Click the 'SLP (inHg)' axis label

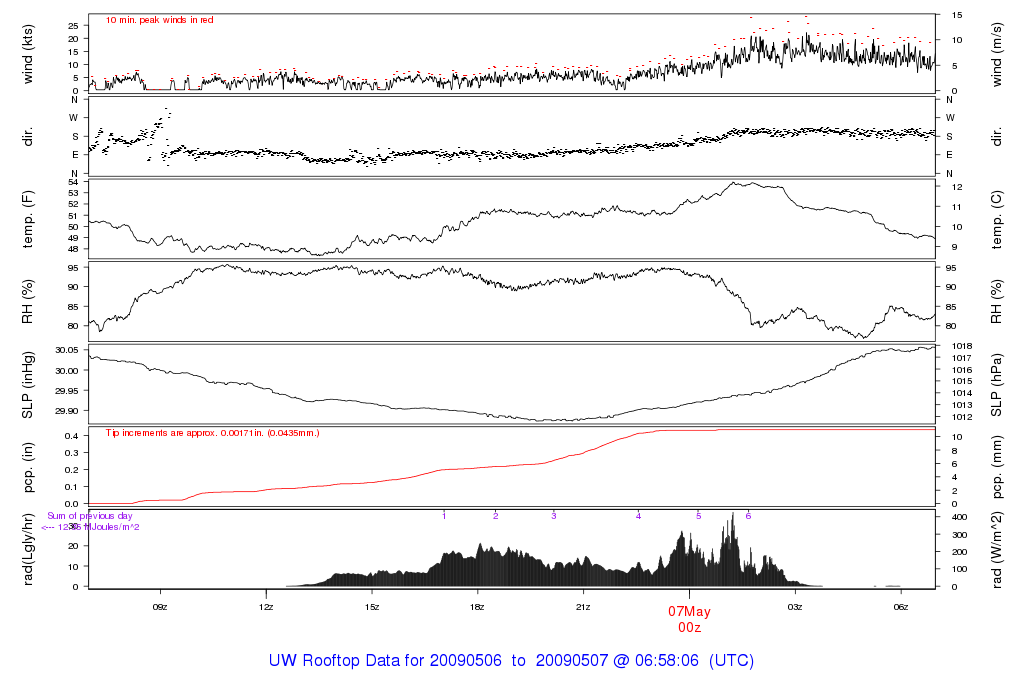(27, 385)
